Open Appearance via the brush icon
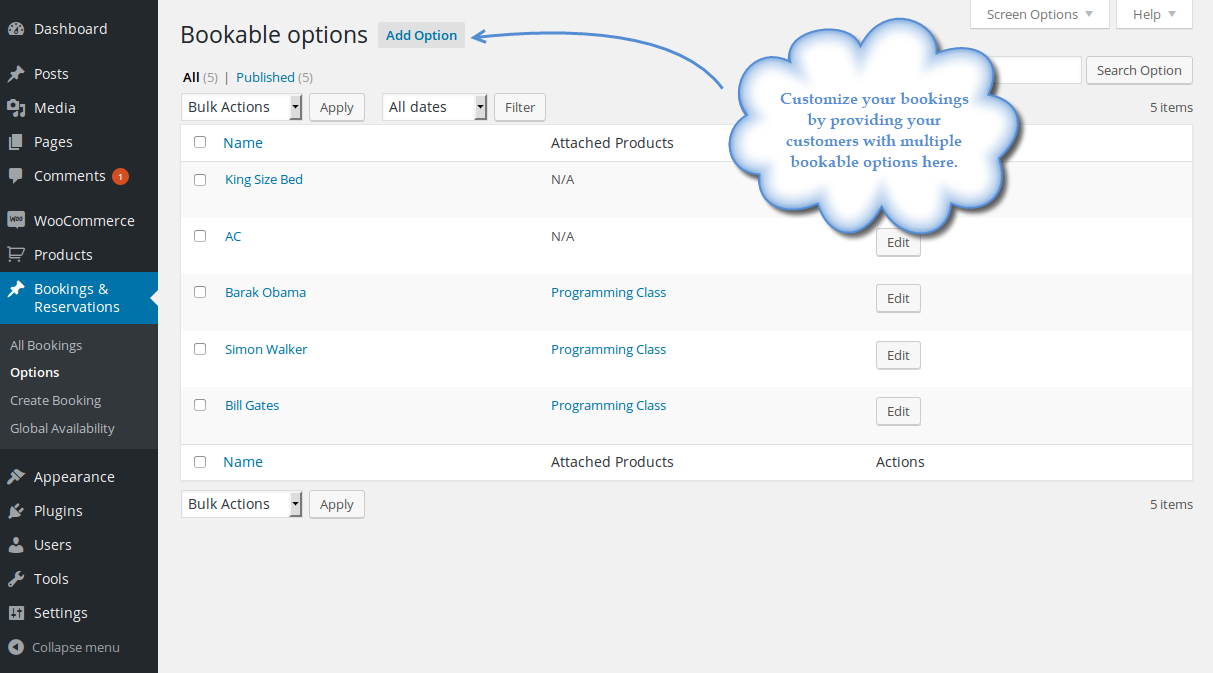The height and width of the screenshot is (673, 1213). click(16, 476)
